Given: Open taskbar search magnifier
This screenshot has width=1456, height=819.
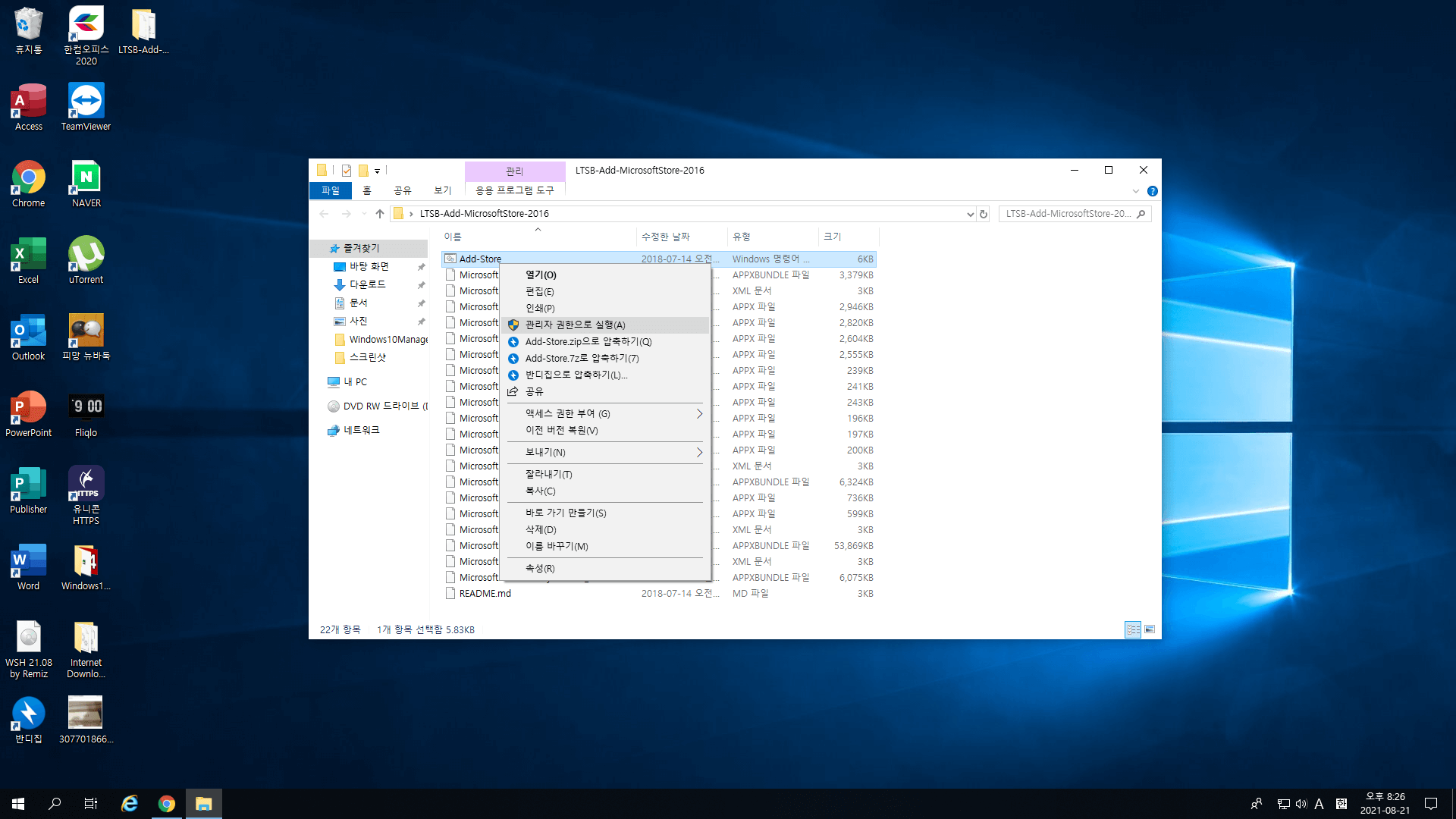Looking at the screenshot, I should tap(55, 804).
